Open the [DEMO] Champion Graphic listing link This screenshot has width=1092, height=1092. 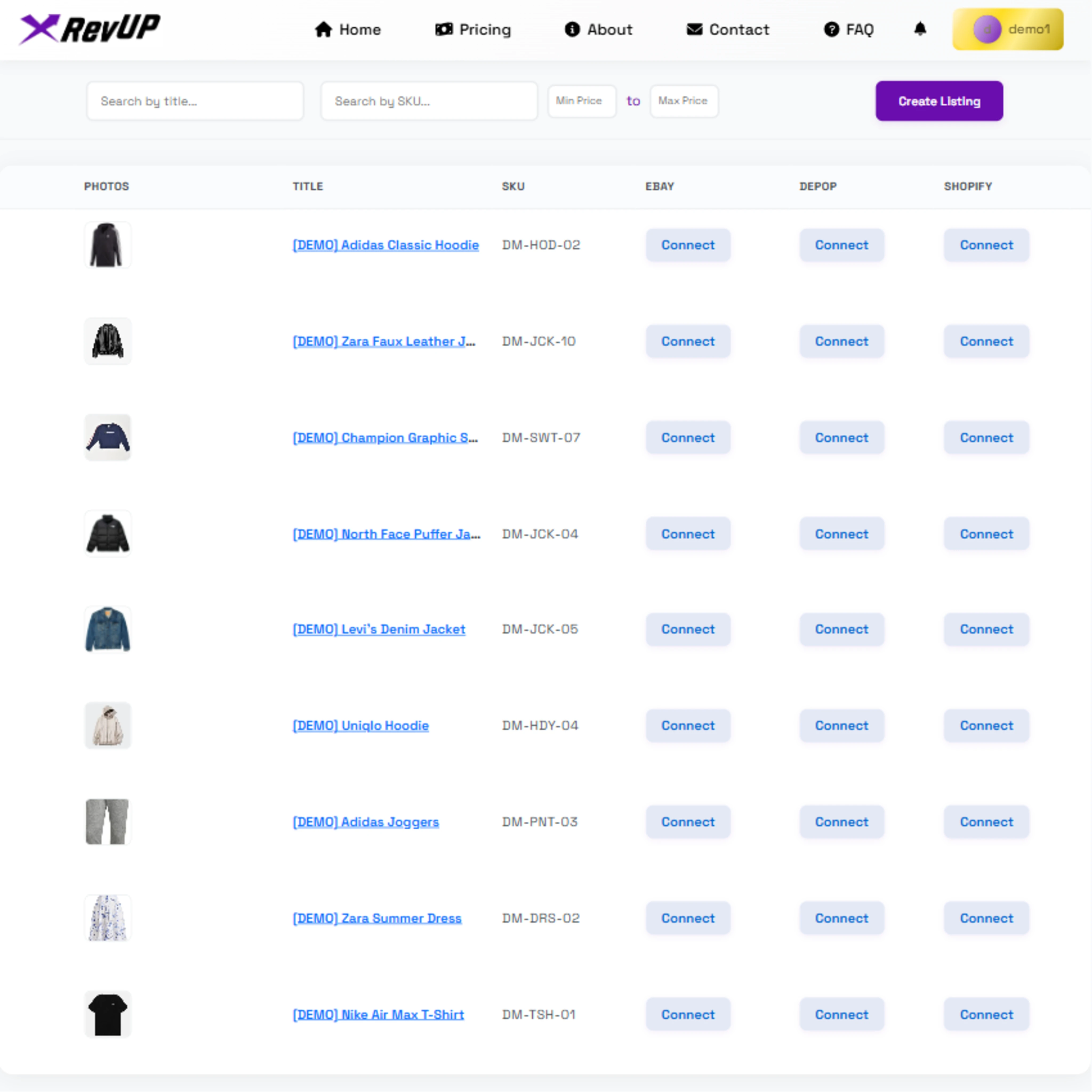pyautogui.click(x=385, y=437)
